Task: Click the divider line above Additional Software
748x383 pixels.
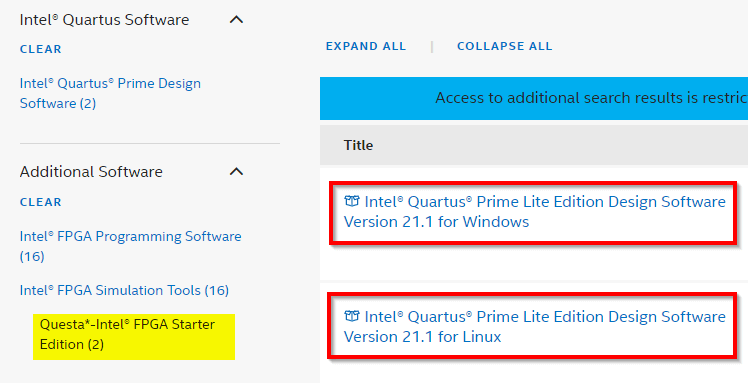Action: click(x=150, y=143)
